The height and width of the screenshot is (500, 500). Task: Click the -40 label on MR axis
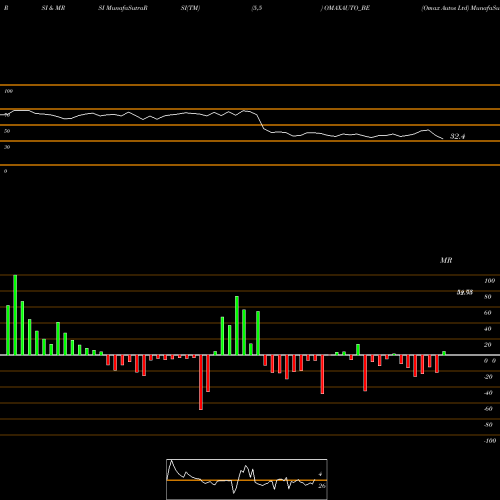(x=488, y=393)
